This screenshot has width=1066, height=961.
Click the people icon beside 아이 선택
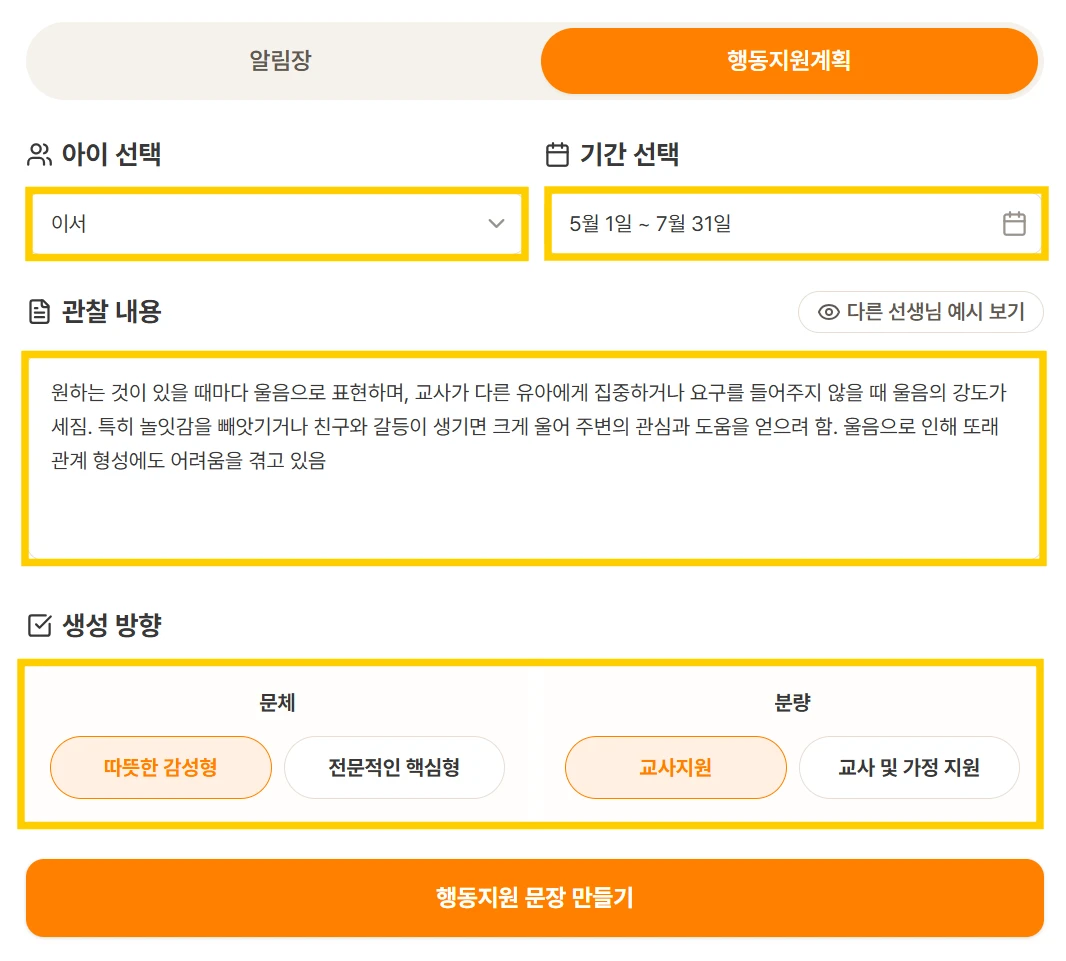pyautogui.click(x=39, y=155)
